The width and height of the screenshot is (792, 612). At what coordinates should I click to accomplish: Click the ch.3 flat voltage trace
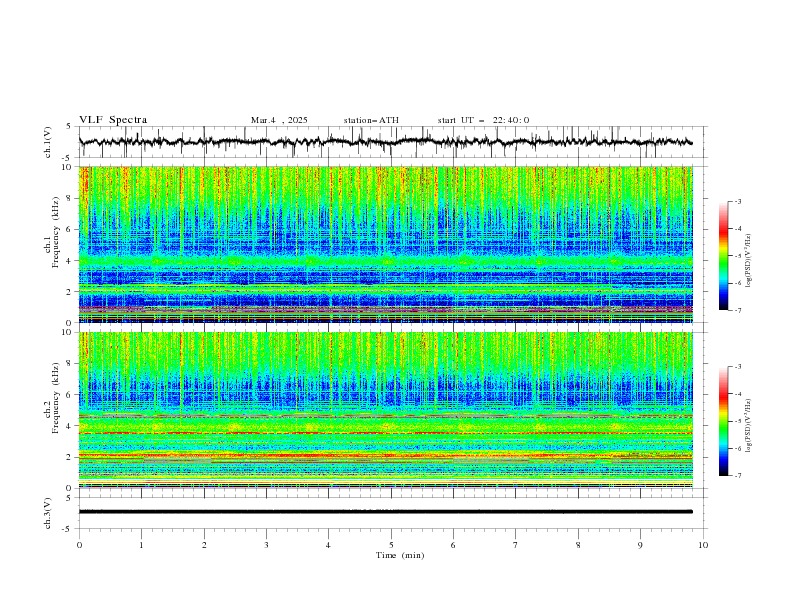tap(385, 512)
